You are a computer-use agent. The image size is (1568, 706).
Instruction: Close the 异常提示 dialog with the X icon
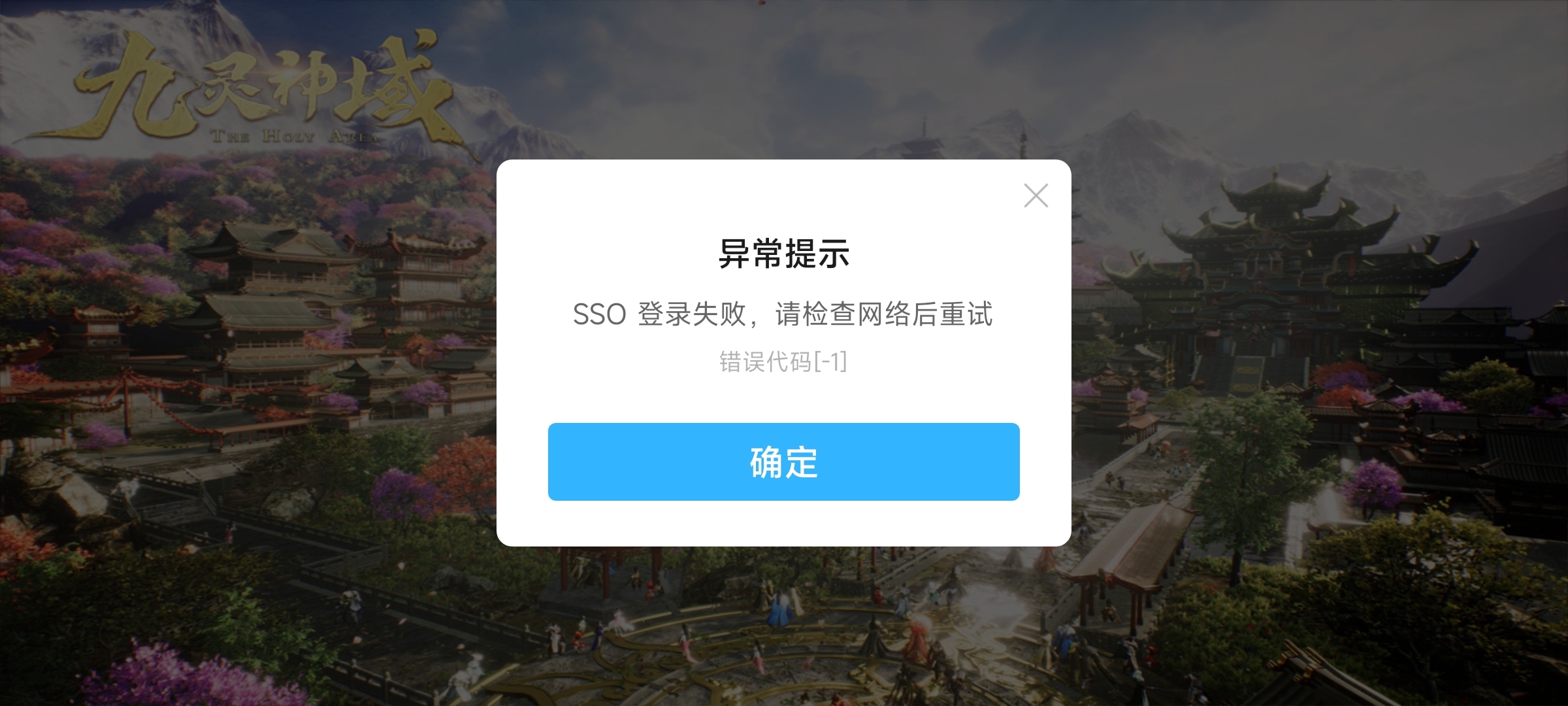coord(1036,195)
